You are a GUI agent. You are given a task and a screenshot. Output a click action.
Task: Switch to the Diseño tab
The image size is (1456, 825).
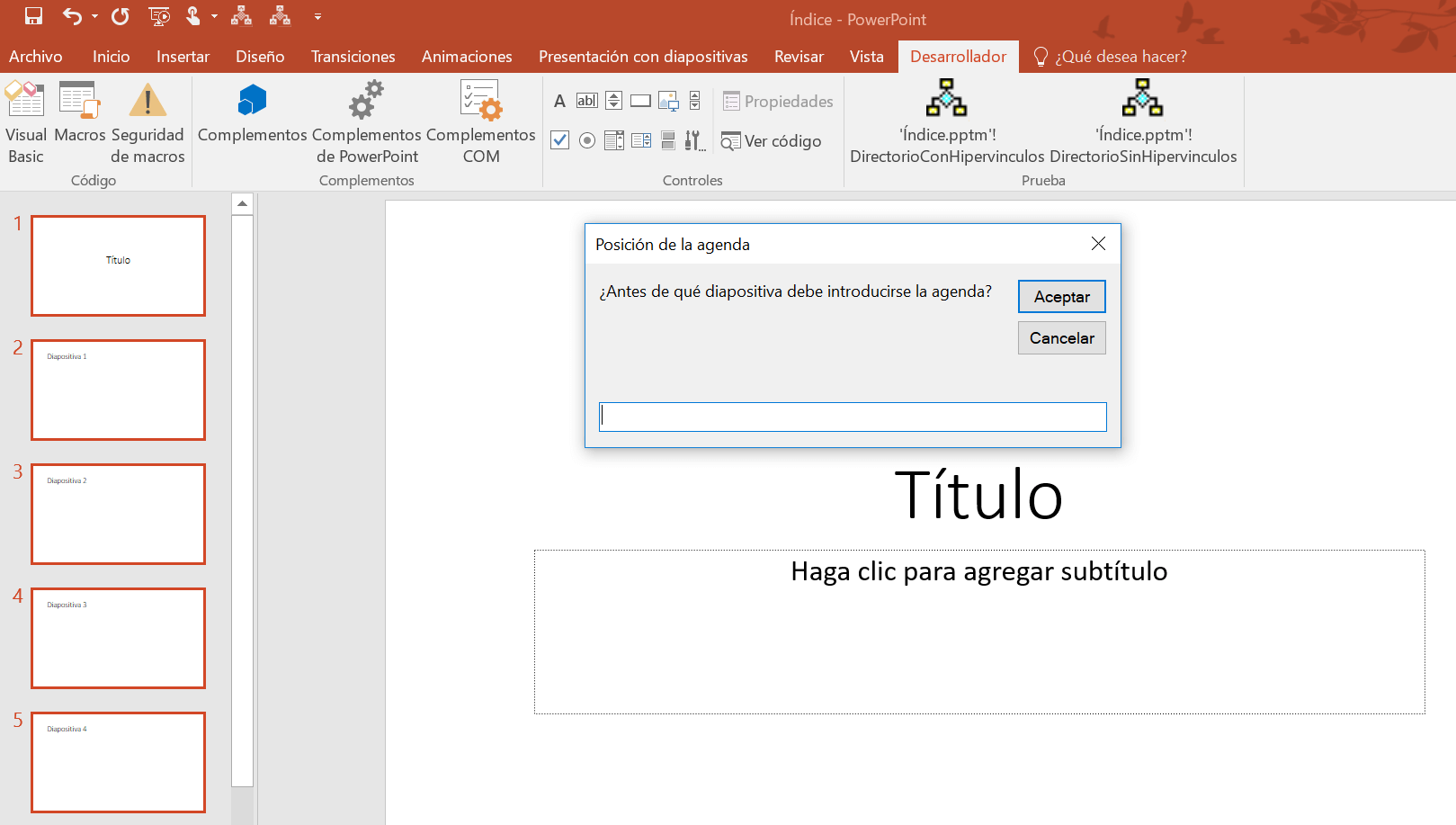click(260, 57)
